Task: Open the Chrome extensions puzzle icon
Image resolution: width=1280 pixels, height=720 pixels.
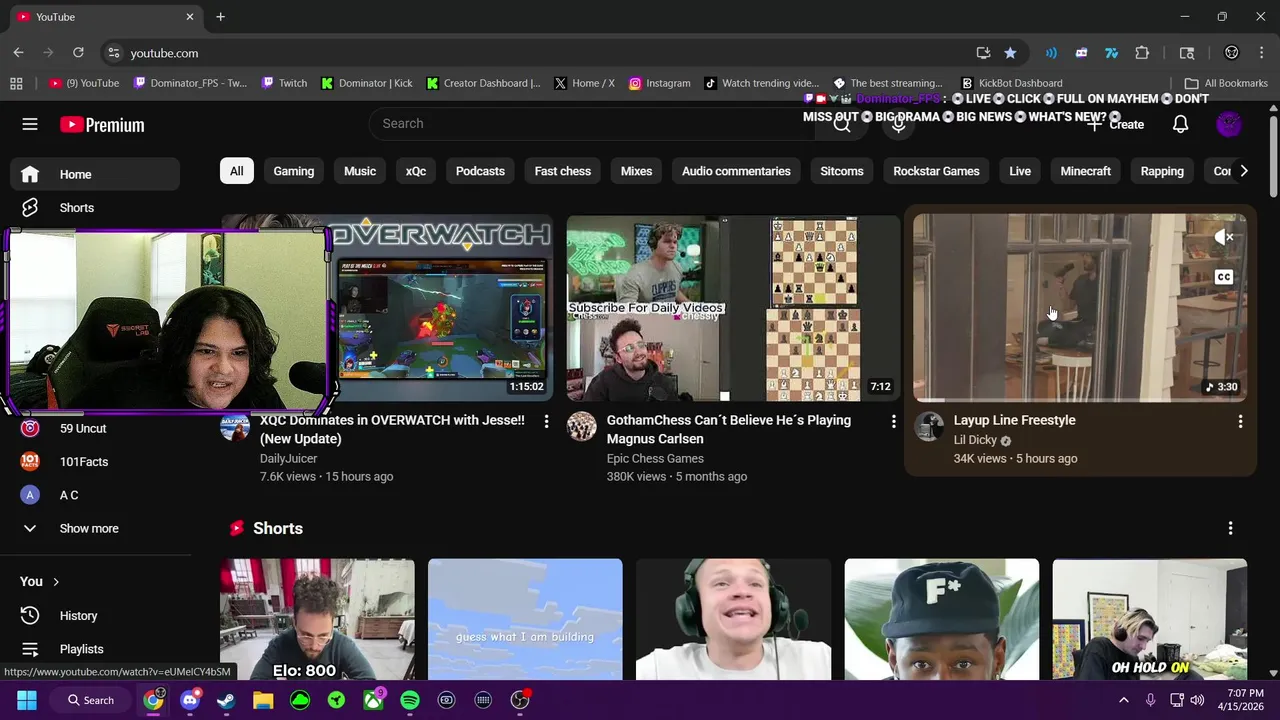Action: point(1142,53)
